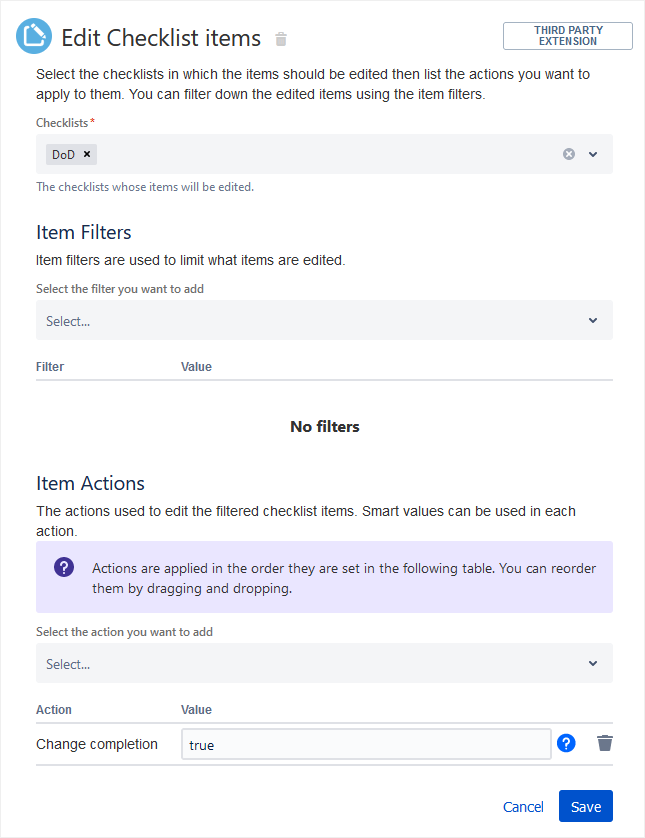
Task: Click the Third Party Extension badge
Action: coord(567,36)
